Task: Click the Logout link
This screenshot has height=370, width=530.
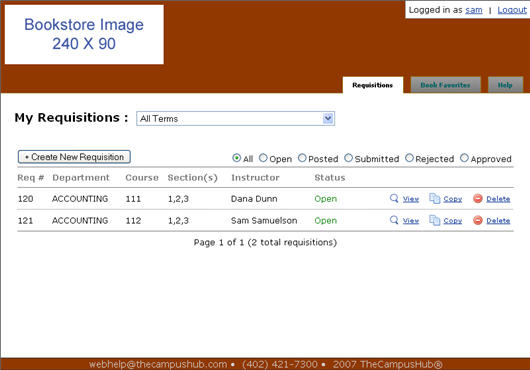Action: pyautogui.click(x=512, y=10)
